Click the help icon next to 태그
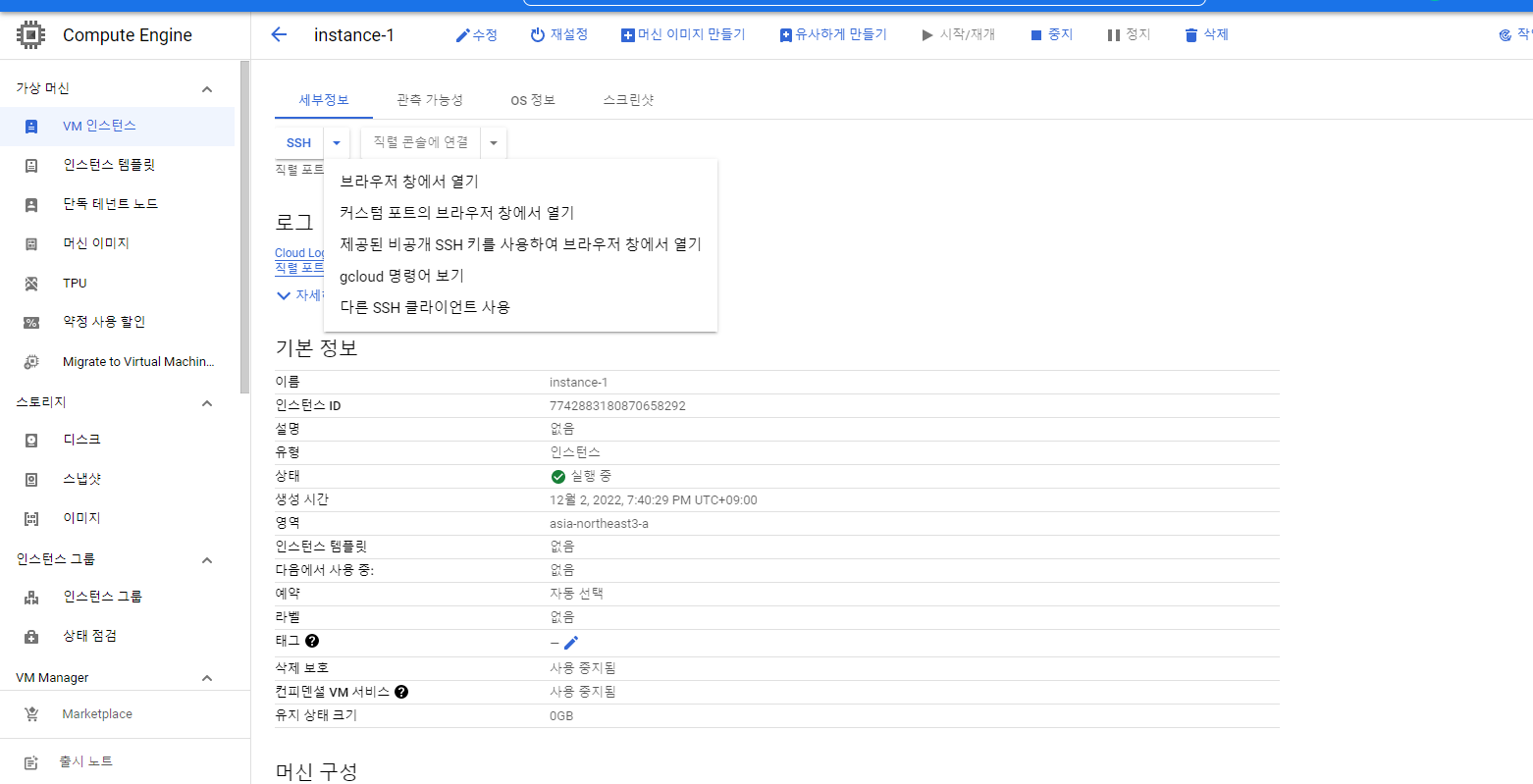The height and width of the screenshot is (784, 1533). pos(312,641)
